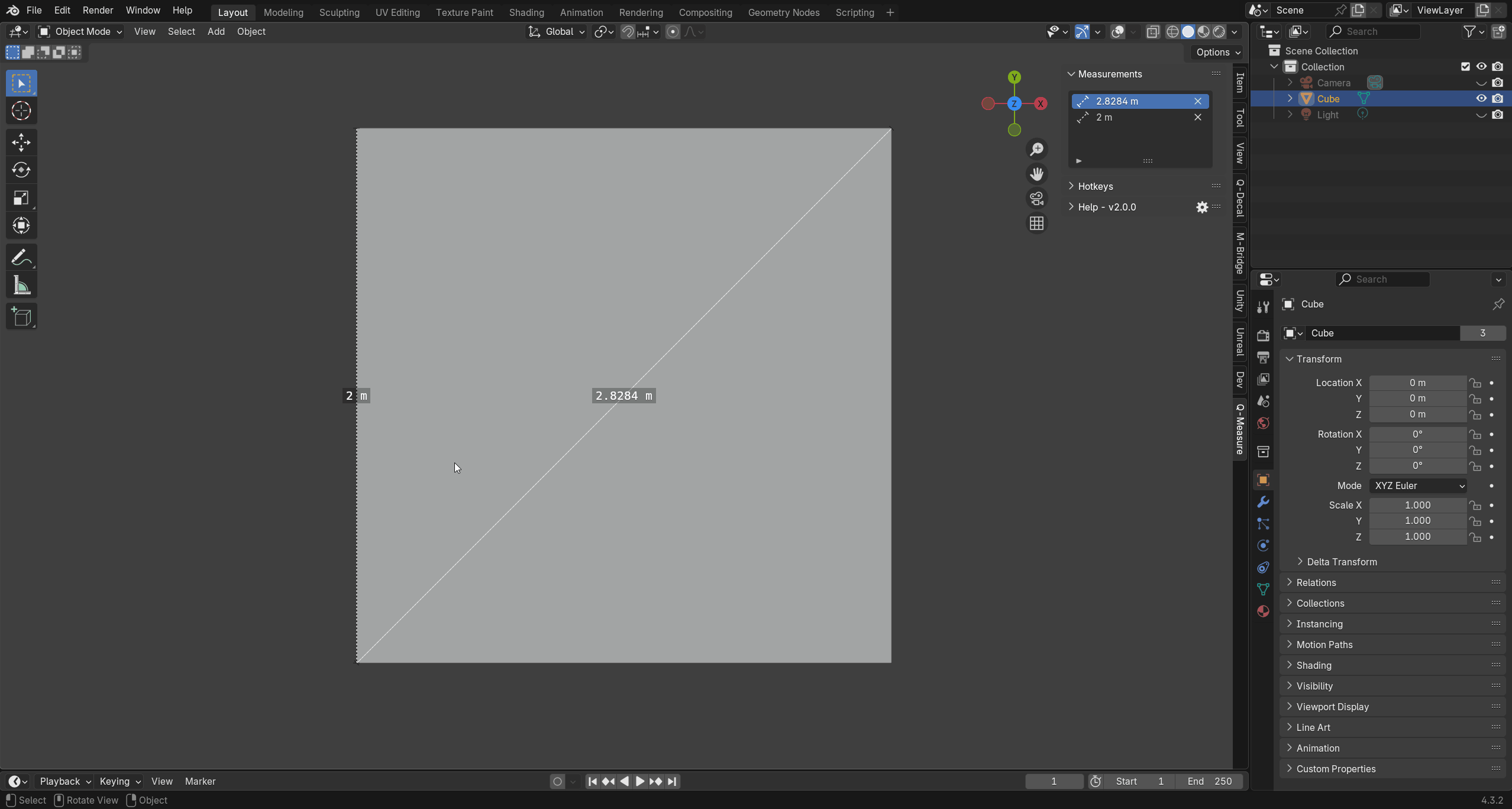Open the Render menu
Viewport: 1512px width, 809px height.
(98, 11)
